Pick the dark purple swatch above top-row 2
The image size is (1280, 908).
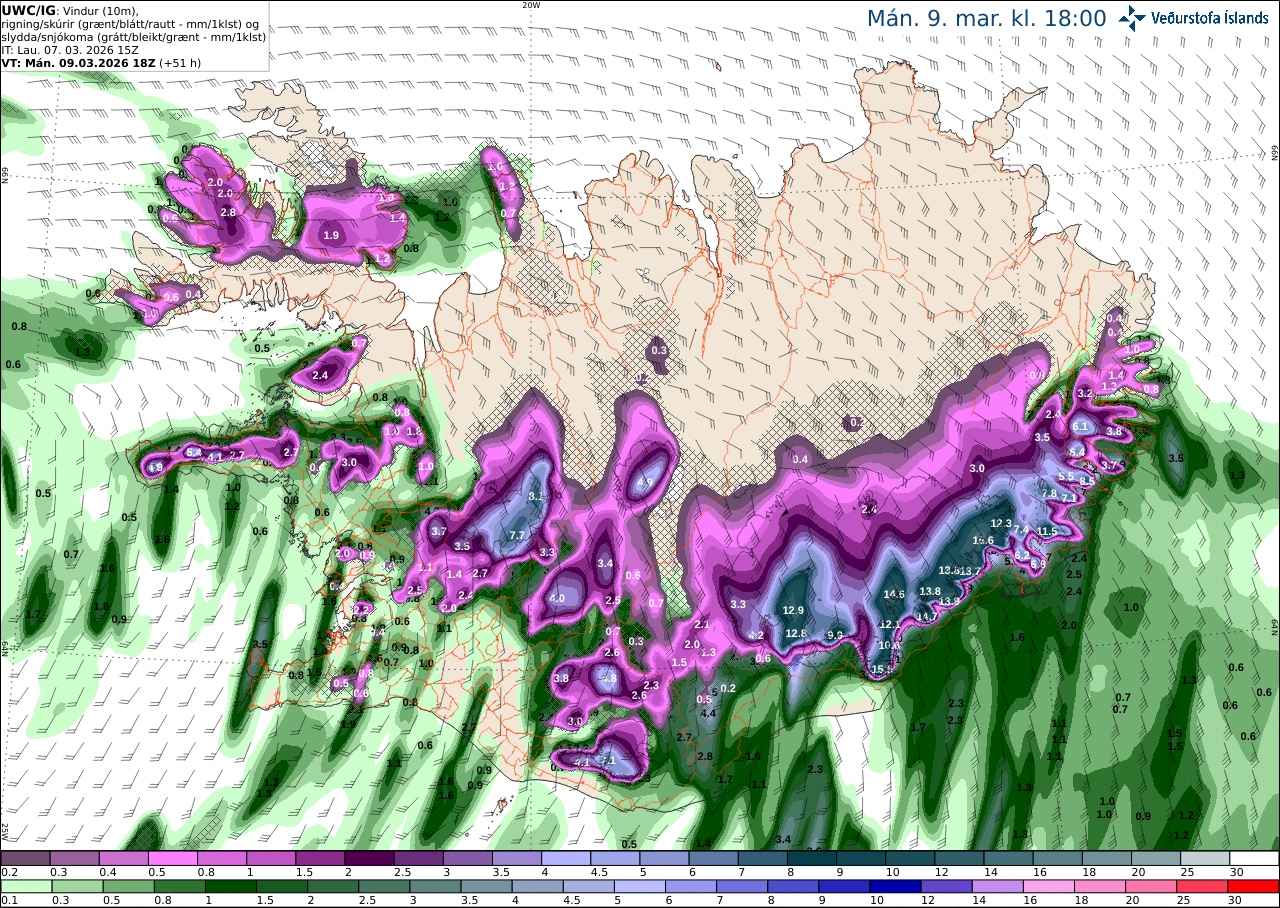(369, 858)
